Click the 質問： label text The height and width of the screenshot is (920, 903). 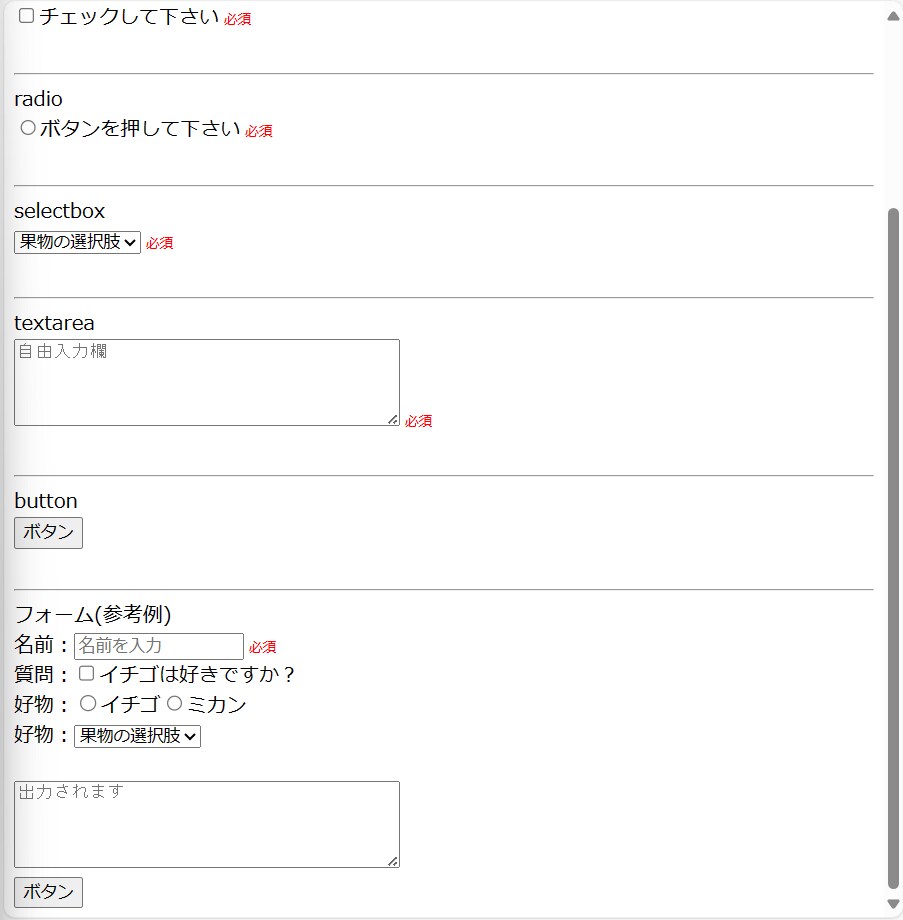pyautogui.click(x=42, y=674)
